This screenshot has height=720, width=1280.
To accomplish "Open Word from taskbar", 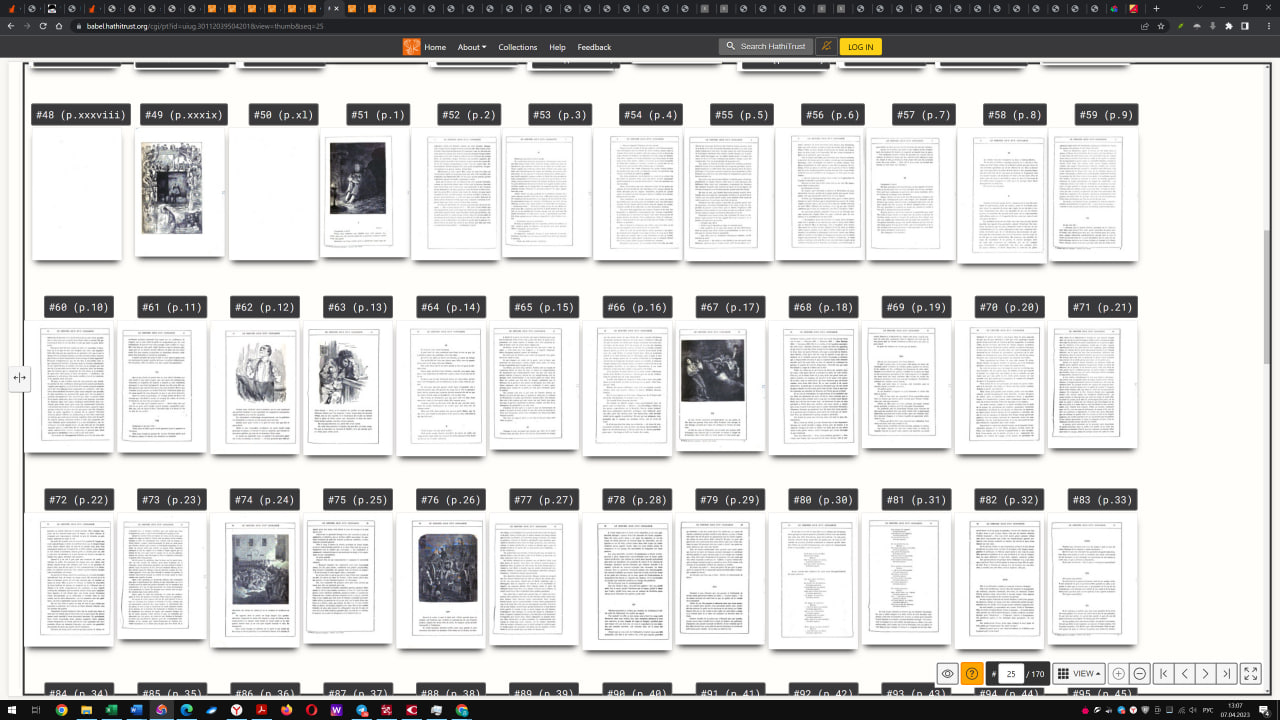I will (136, 710).
